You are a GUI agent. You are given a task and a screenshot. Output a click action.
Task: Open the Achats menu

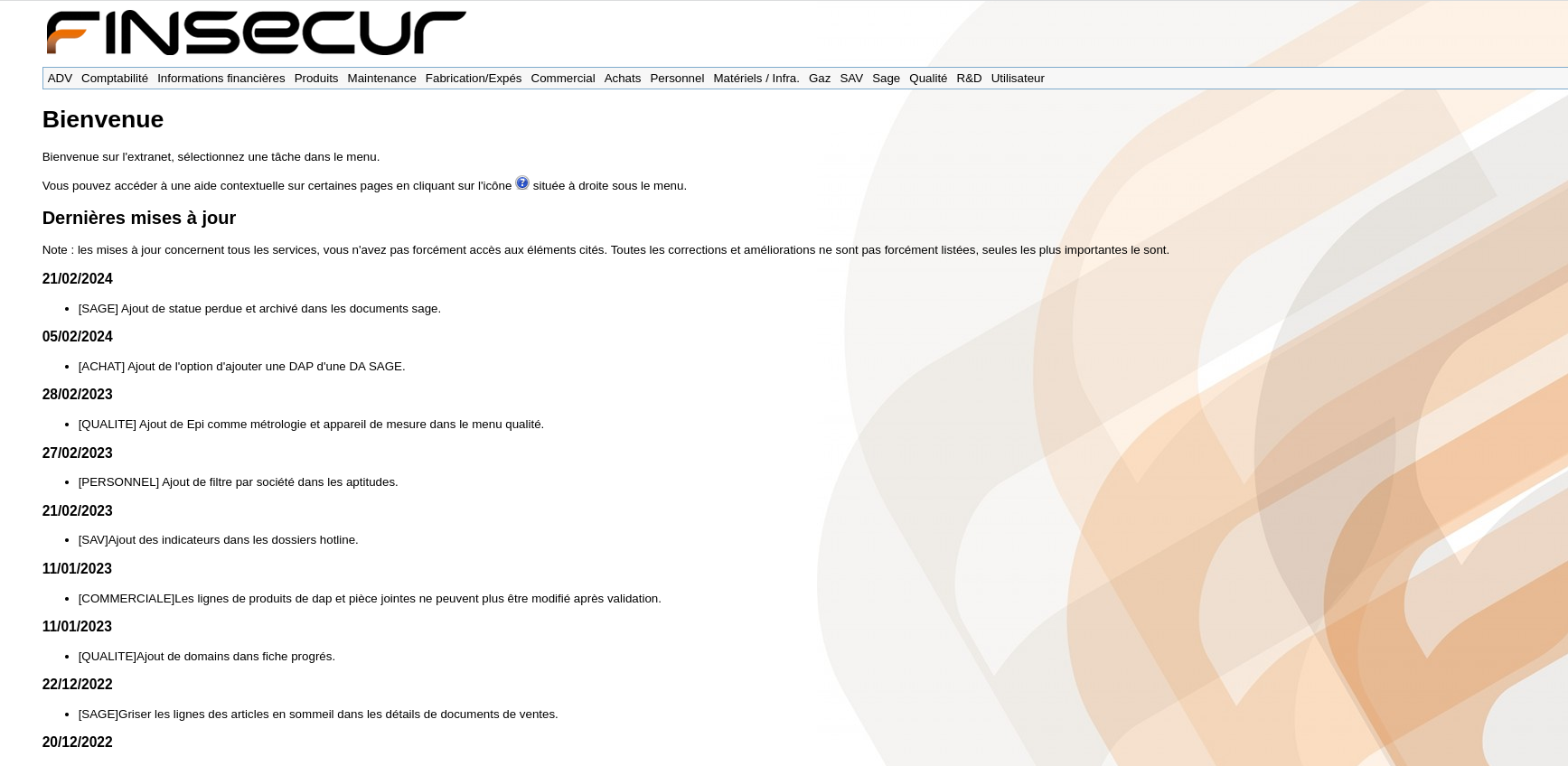623,79
